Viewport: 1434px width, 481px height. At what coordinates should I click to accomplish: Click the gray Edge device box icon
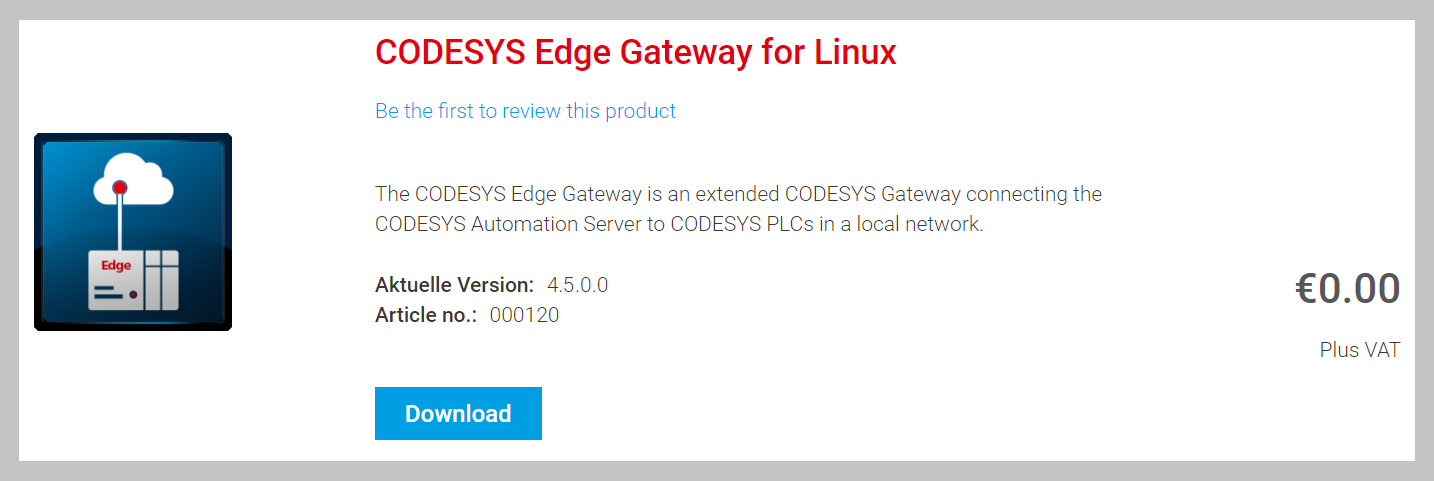(x=133, y=280)
